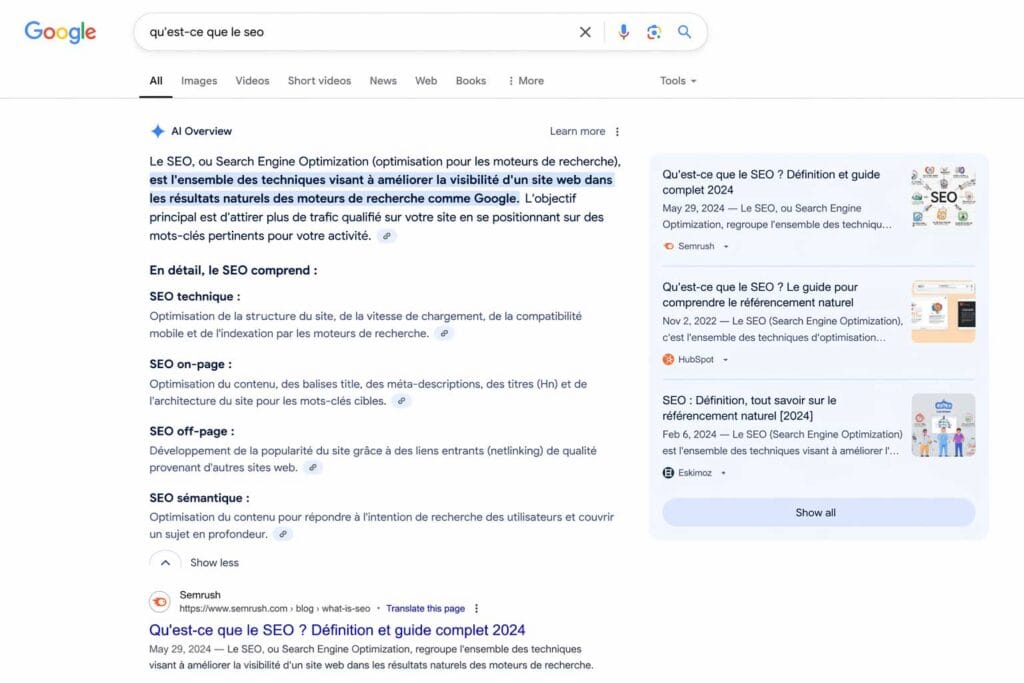Open the Web results tab

426,81
